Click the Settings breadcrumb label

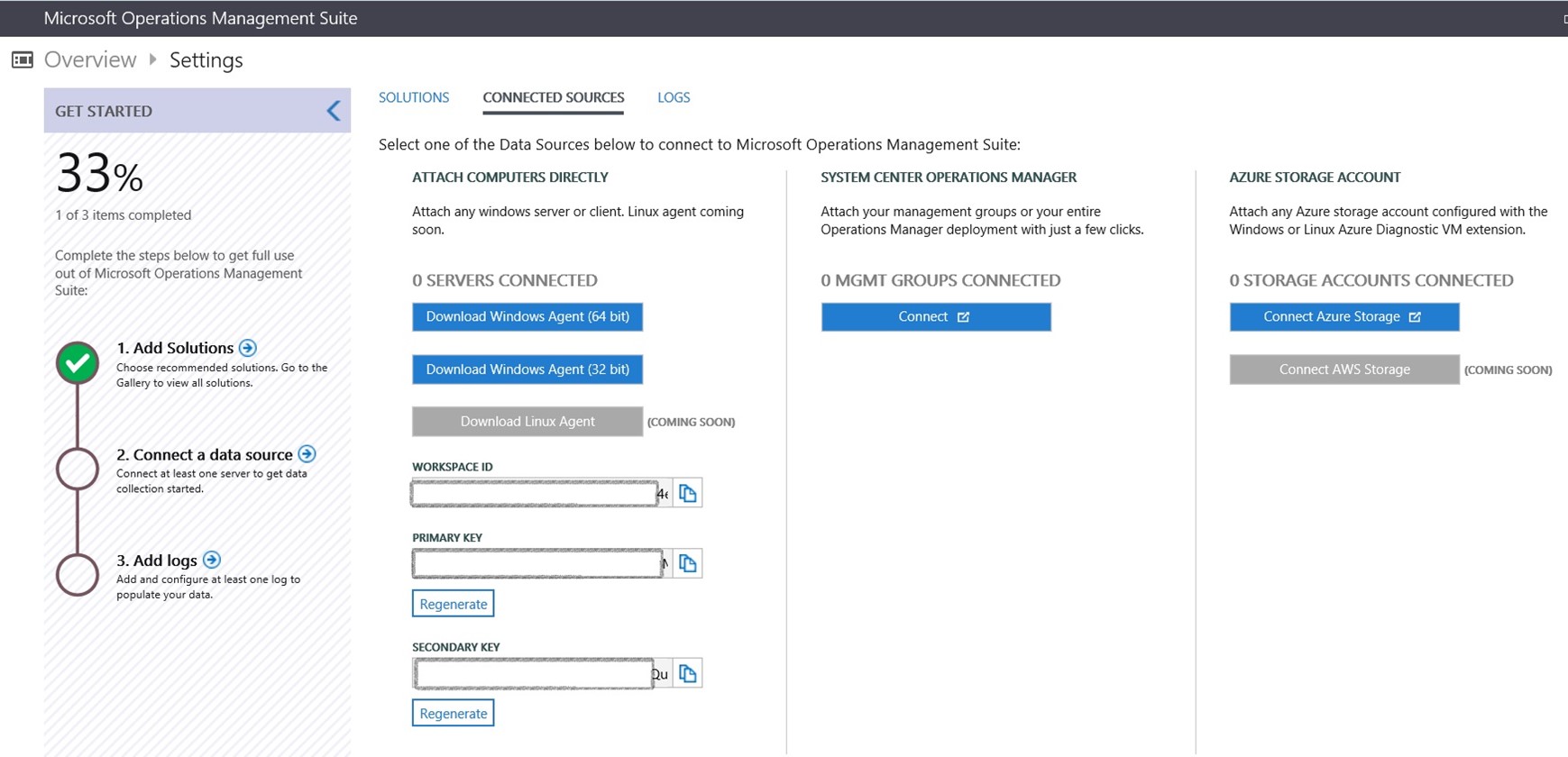pyautogui.click(x=206, y=60)
